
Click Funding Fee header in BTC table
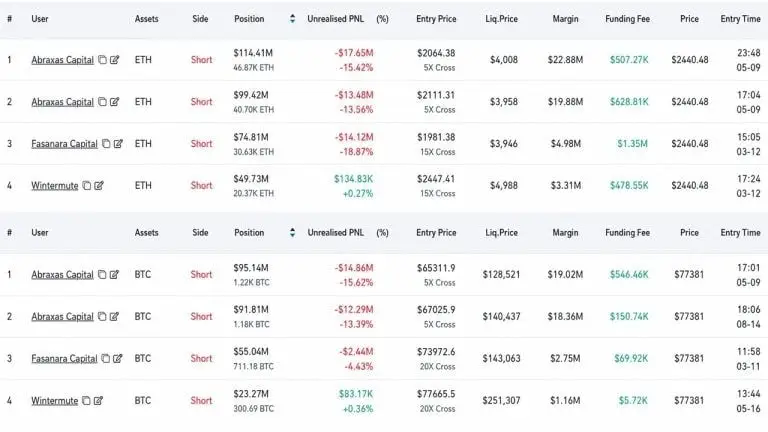coord(627,233)
